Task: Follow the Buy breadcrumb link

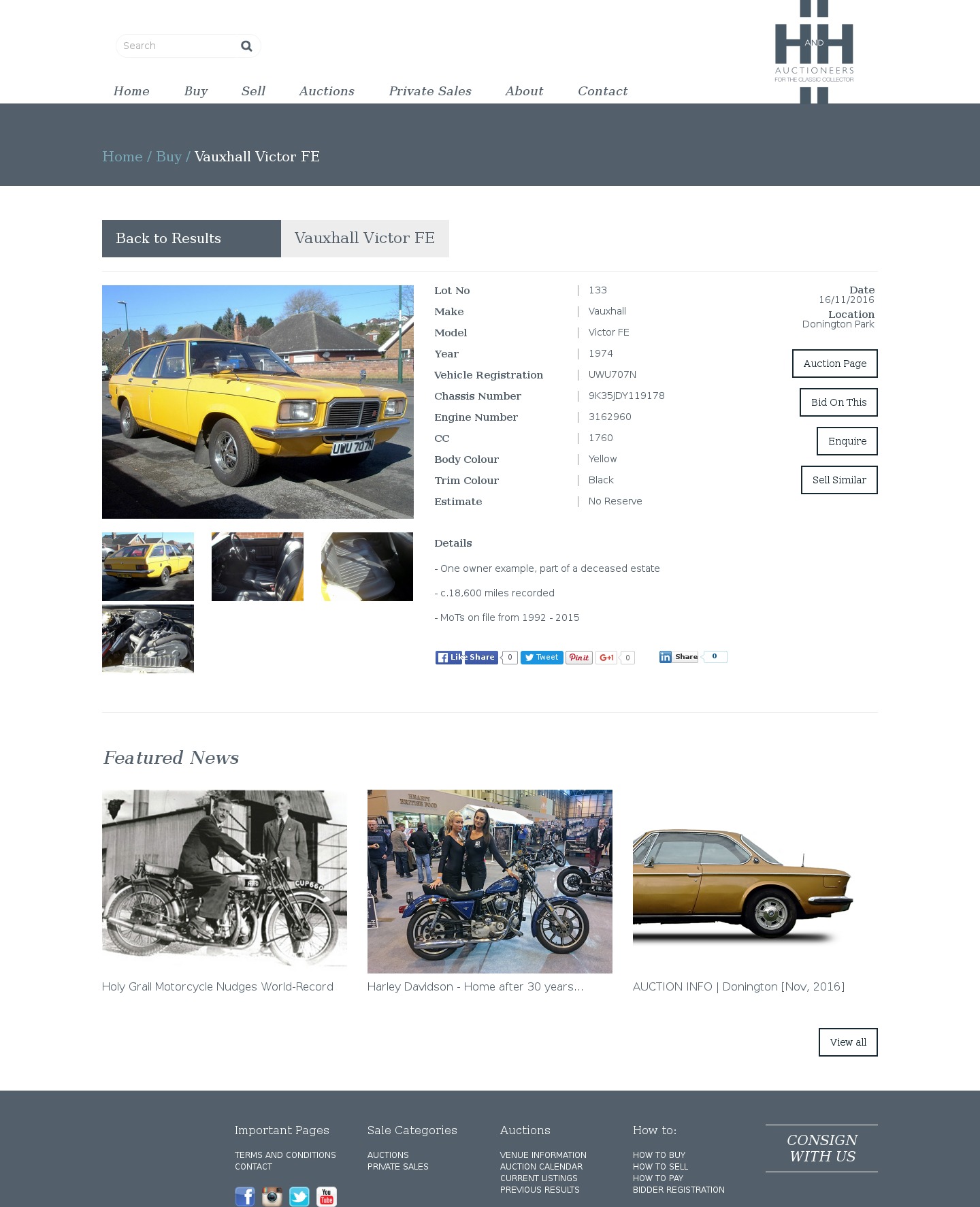Action: pyautogui.click(x=169, y=157)
